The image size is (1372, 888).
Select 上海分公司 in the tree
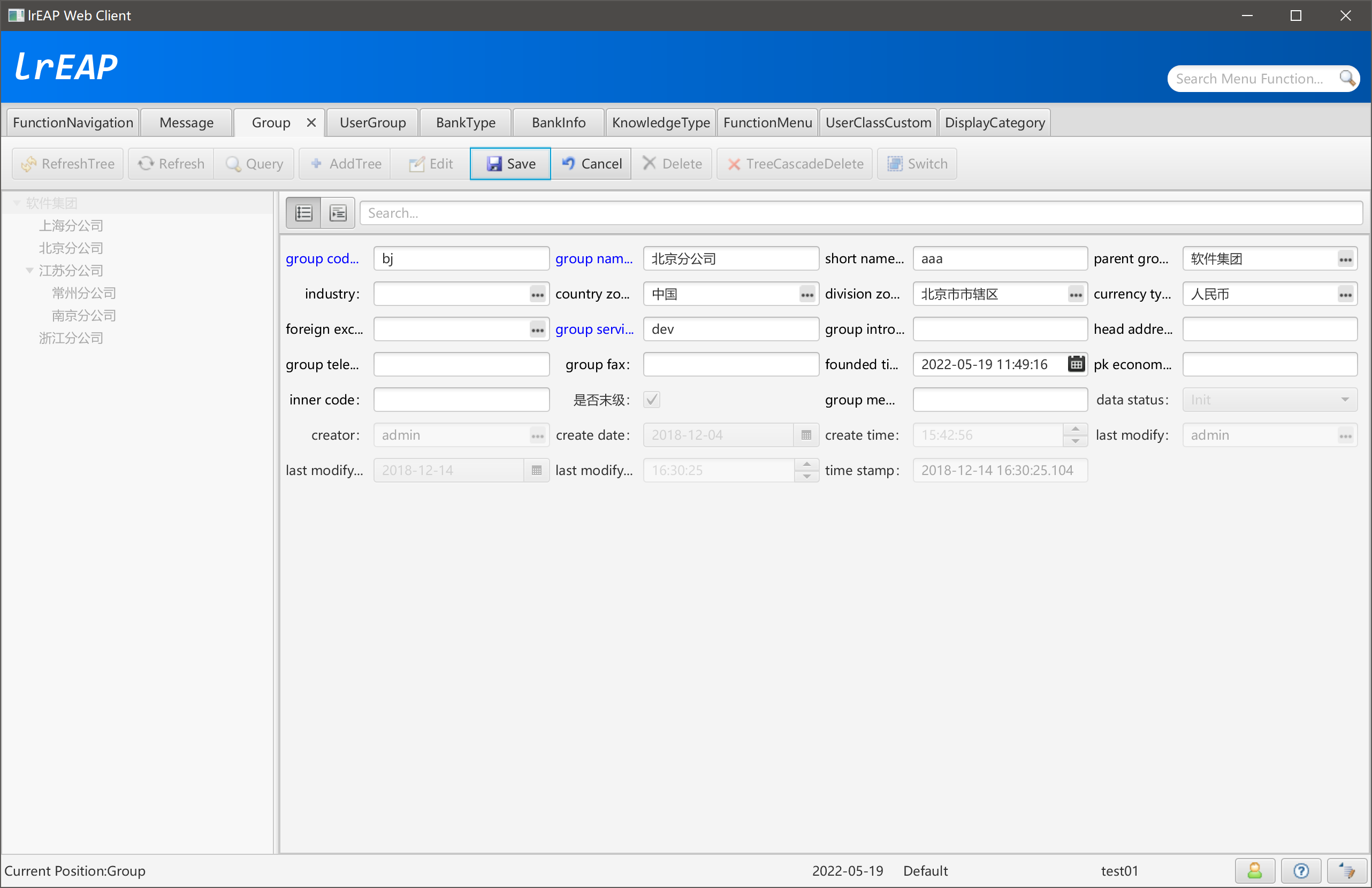pos(71,225)
